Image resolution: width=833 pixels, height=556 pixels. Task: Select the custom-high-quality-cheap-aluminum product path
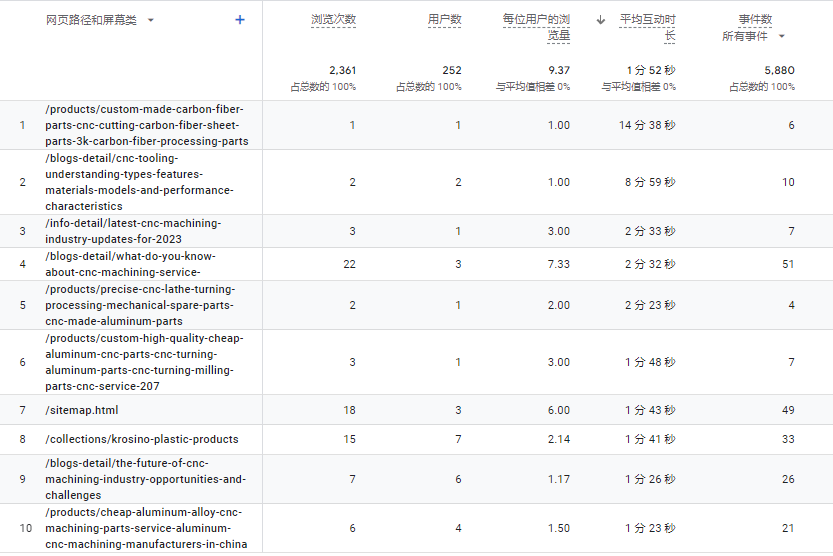click(144, 362)
